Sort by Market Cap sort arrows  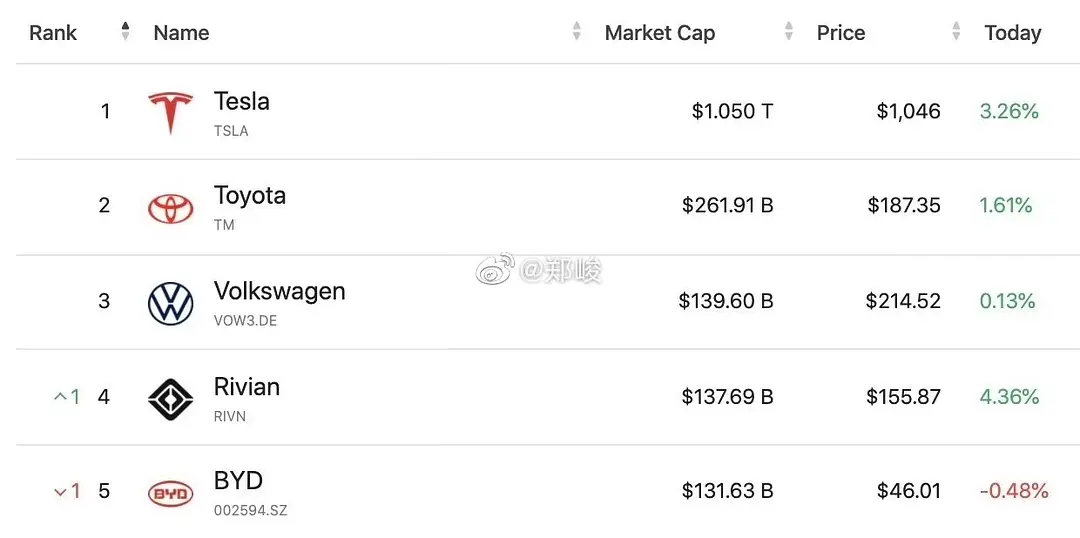coord(789,32)
